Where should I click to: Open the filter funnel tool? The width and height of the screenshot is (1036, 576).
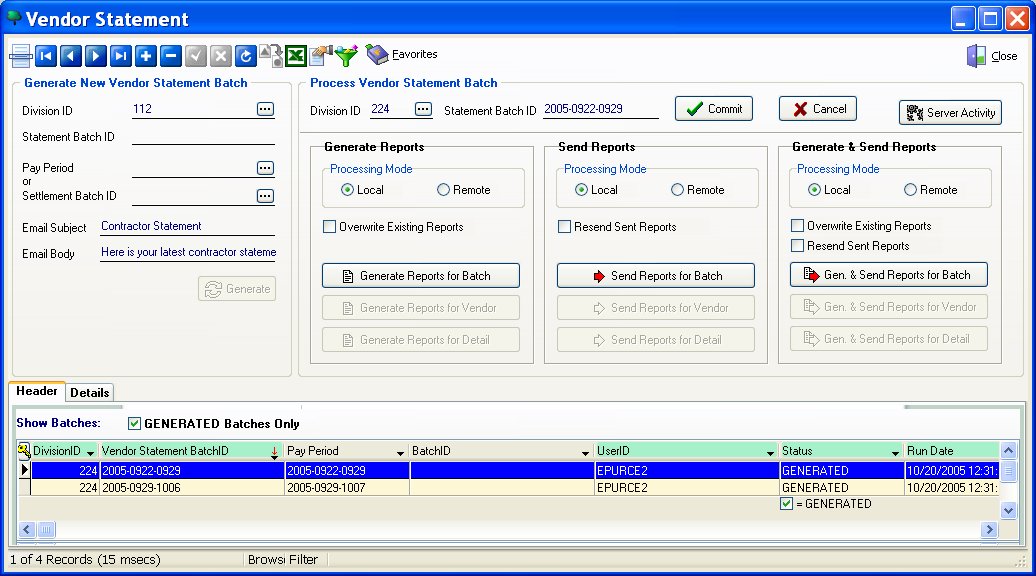coord(346,56)
